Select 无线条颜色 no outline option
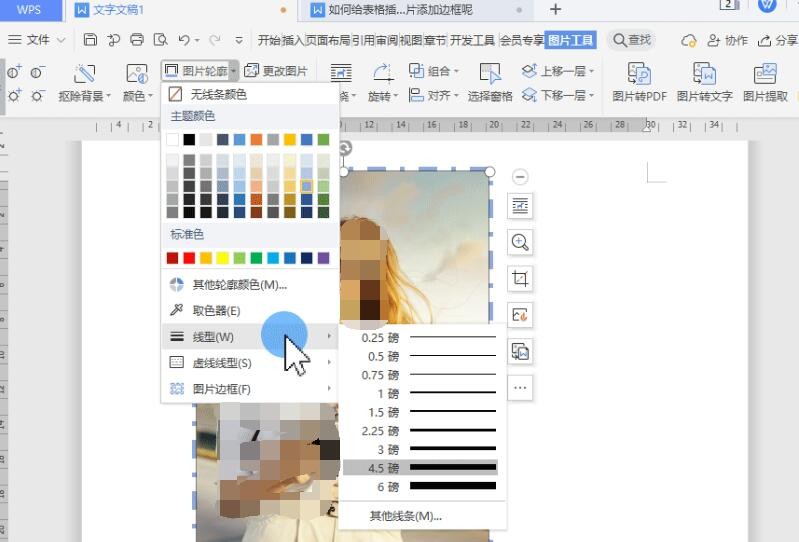Viewport: 799px width, 542px height. click(x=218, y=94)
